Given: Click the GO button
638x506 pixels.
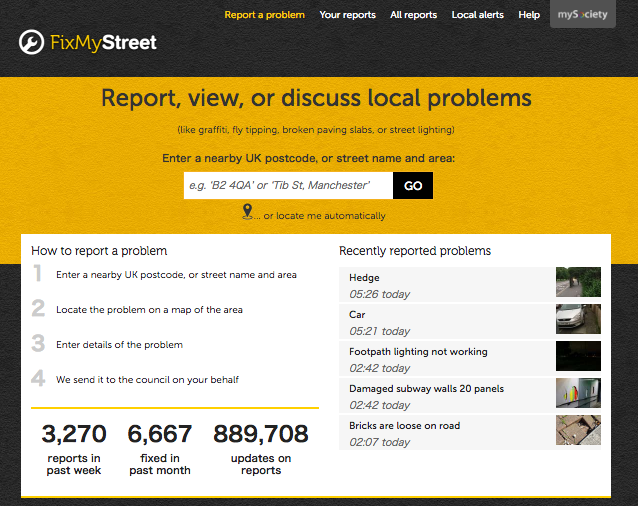Looking at the screenshot, I should (413, 185).
